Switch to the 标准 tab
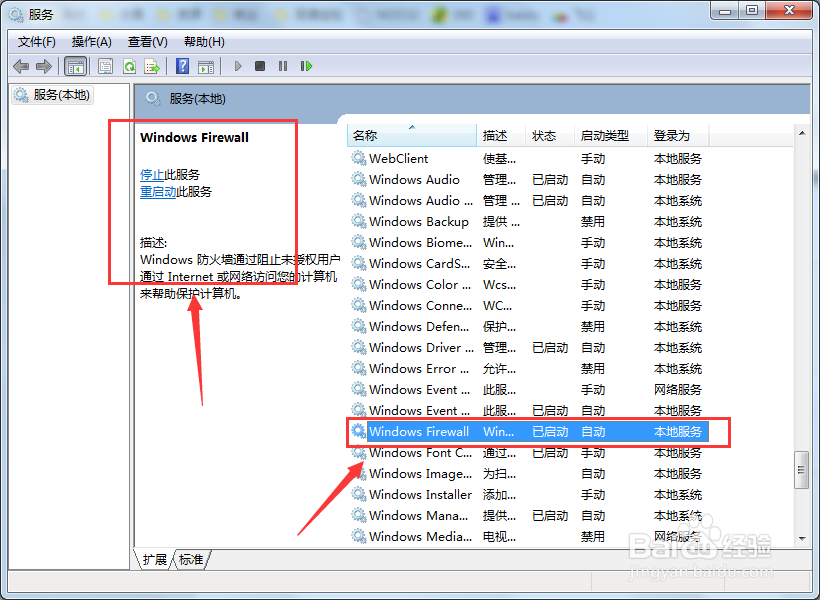The height and width of the screenshot is (600, 820). [191, 560]
